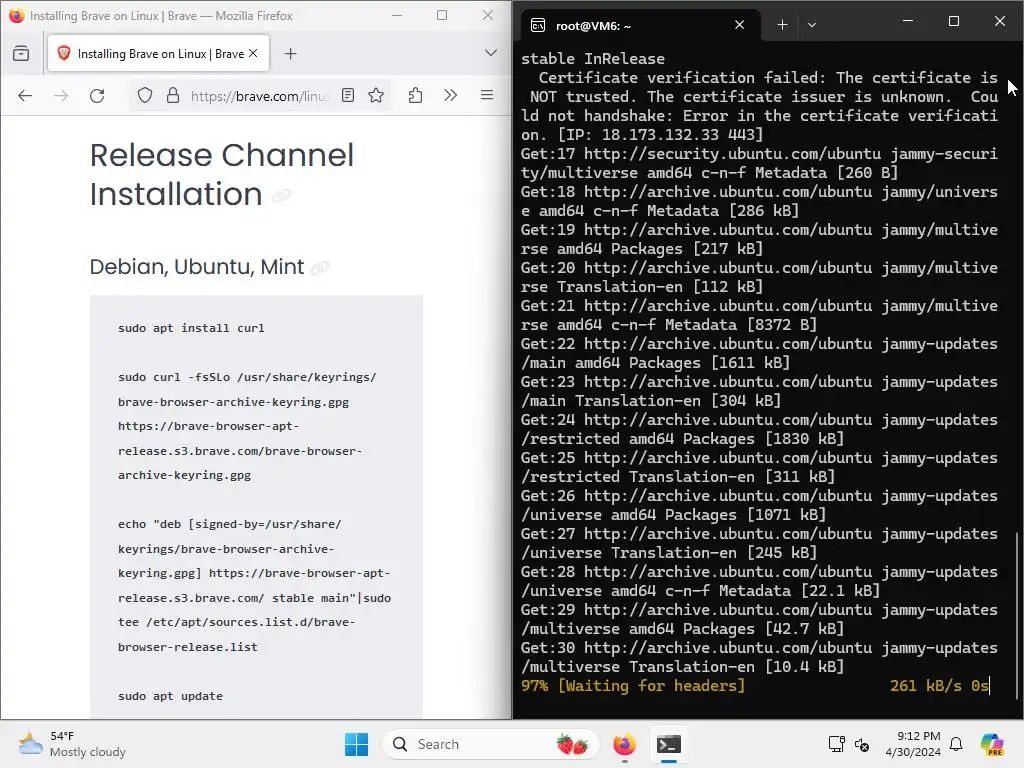This screenshot has height=768, width=1024.
Task: Reload the Brave install page
Action: pos(97,96)
